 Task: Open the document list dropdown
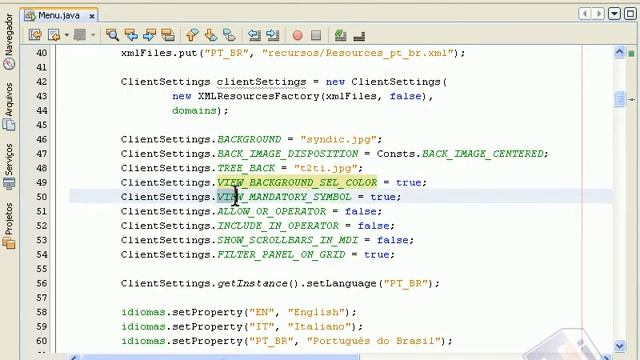point(614,13)
